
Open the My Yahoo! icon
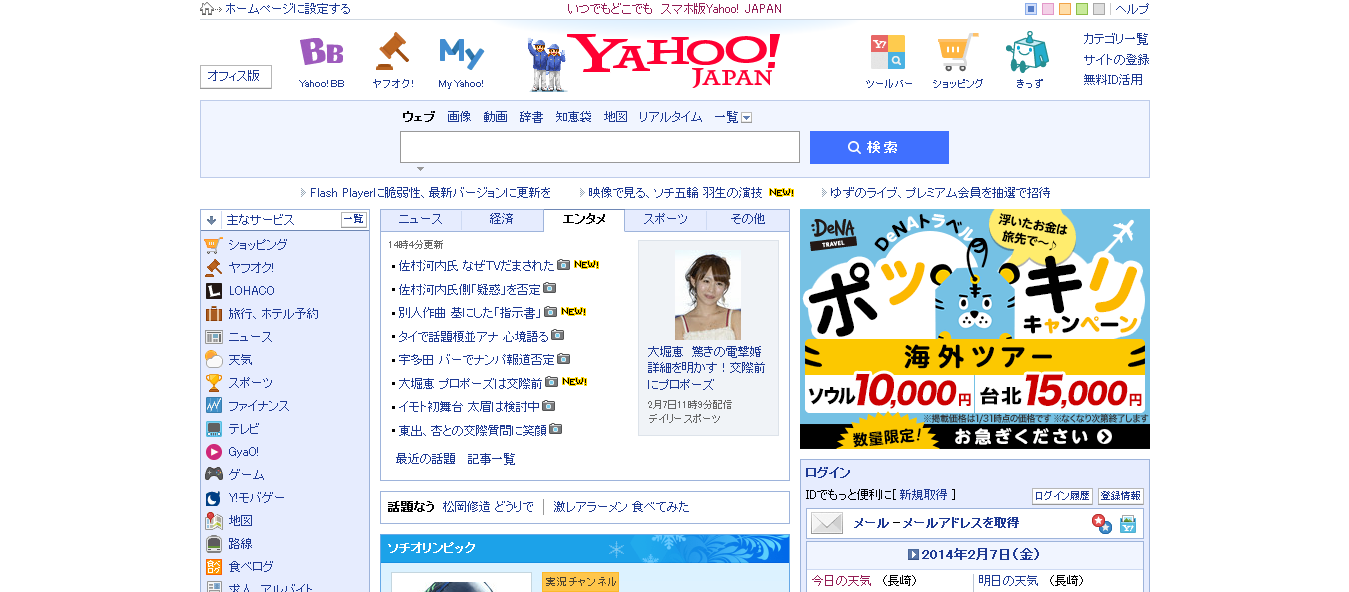(461, 53)
